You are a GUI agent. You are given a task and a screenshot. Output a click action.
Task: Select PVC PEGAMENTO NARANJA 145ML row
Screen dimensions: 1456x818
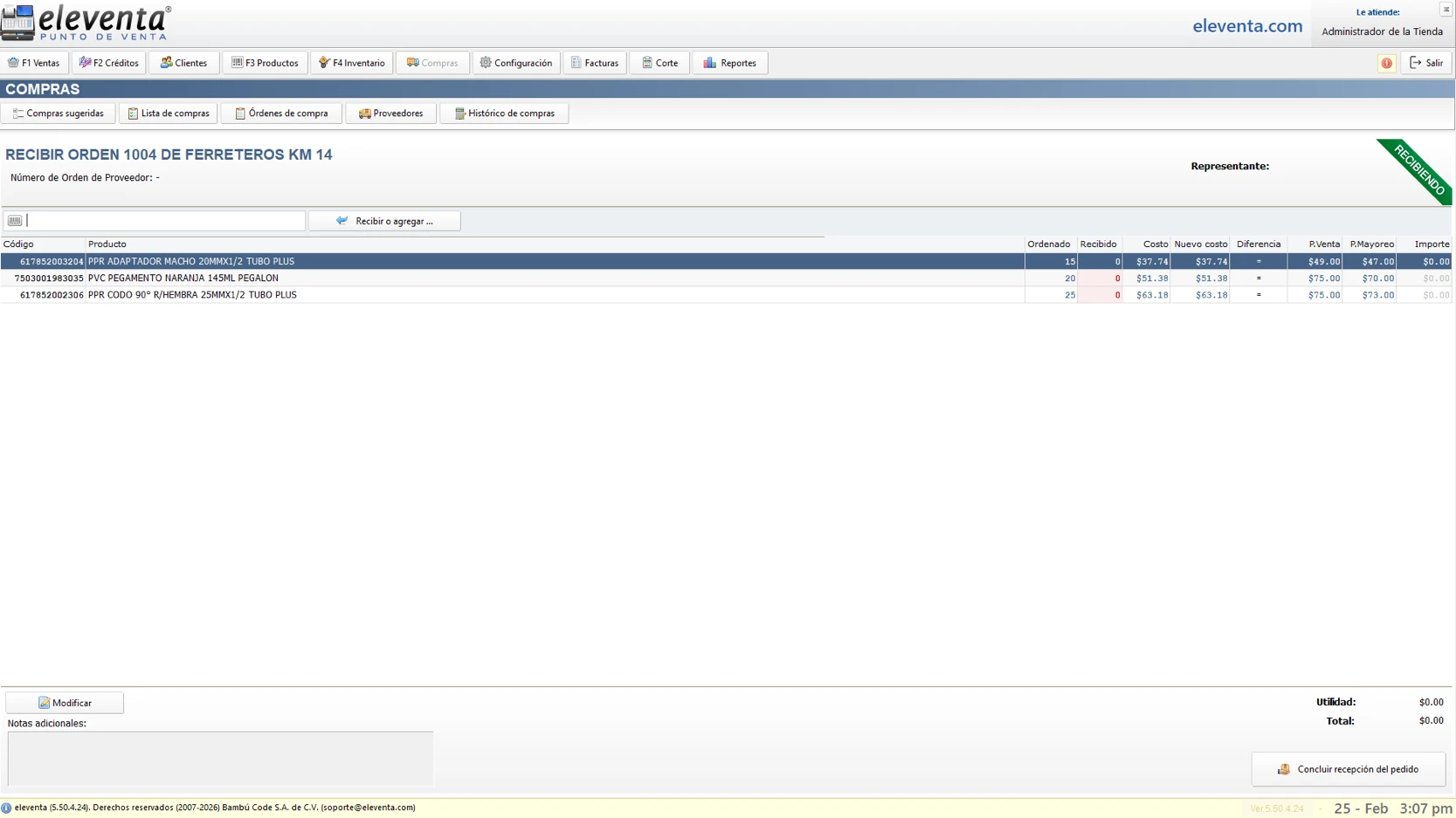[183, 278]
